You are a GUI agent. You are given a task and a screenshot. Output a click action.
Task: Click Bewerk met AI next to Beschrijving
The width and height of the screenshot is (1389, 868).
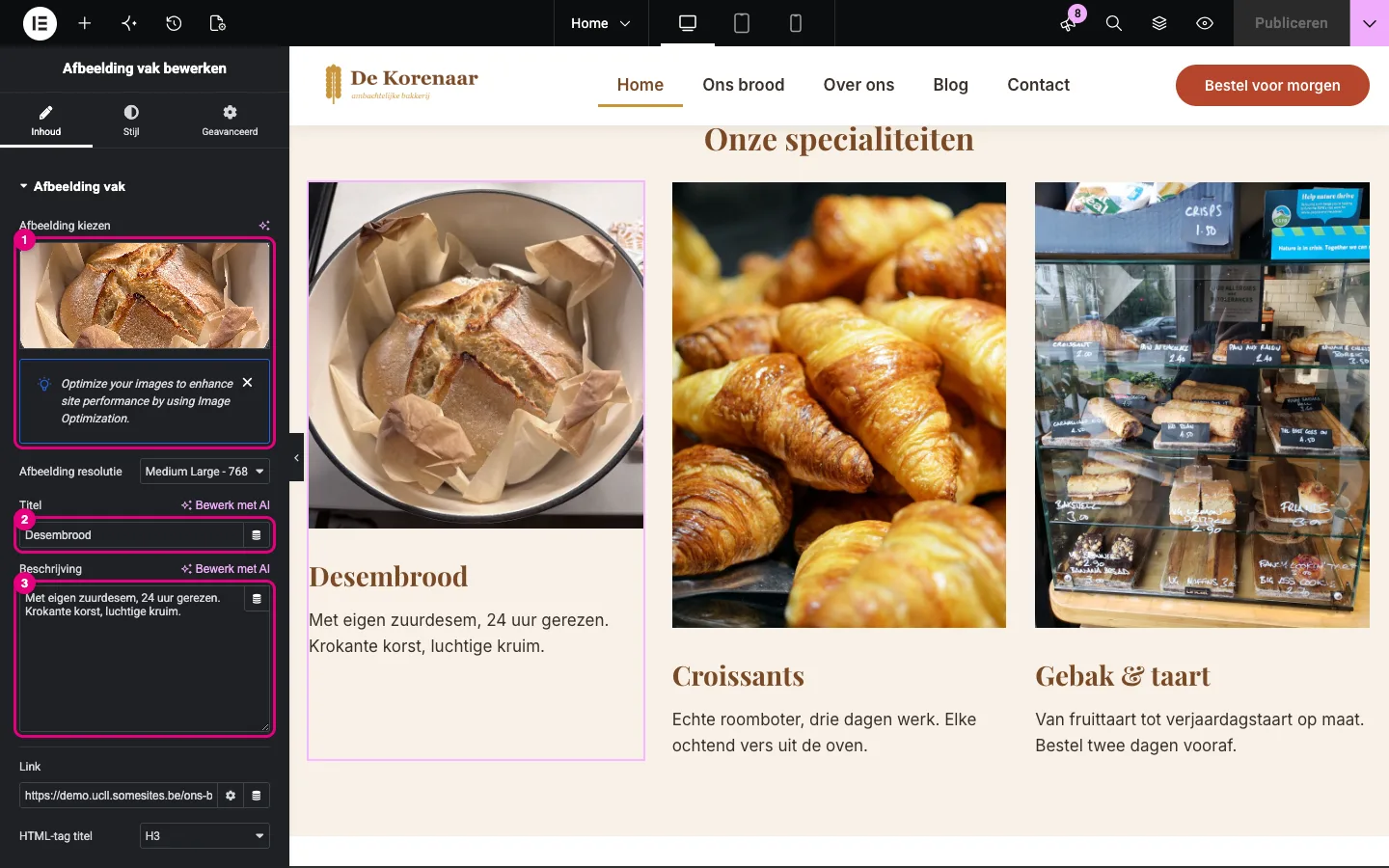pyautogui.click(x=226, y=569)
